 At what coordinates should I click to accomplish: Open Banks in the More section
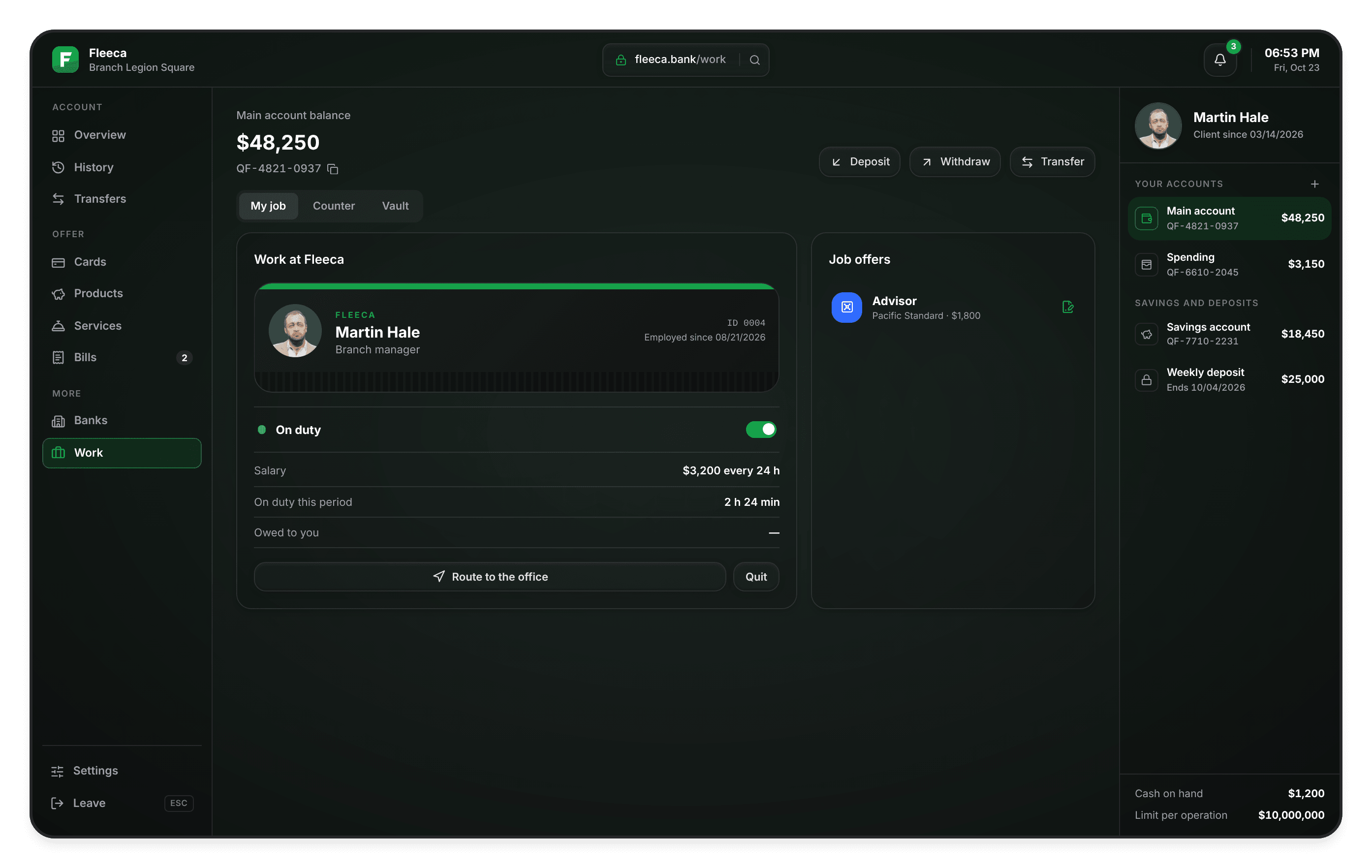122,421
